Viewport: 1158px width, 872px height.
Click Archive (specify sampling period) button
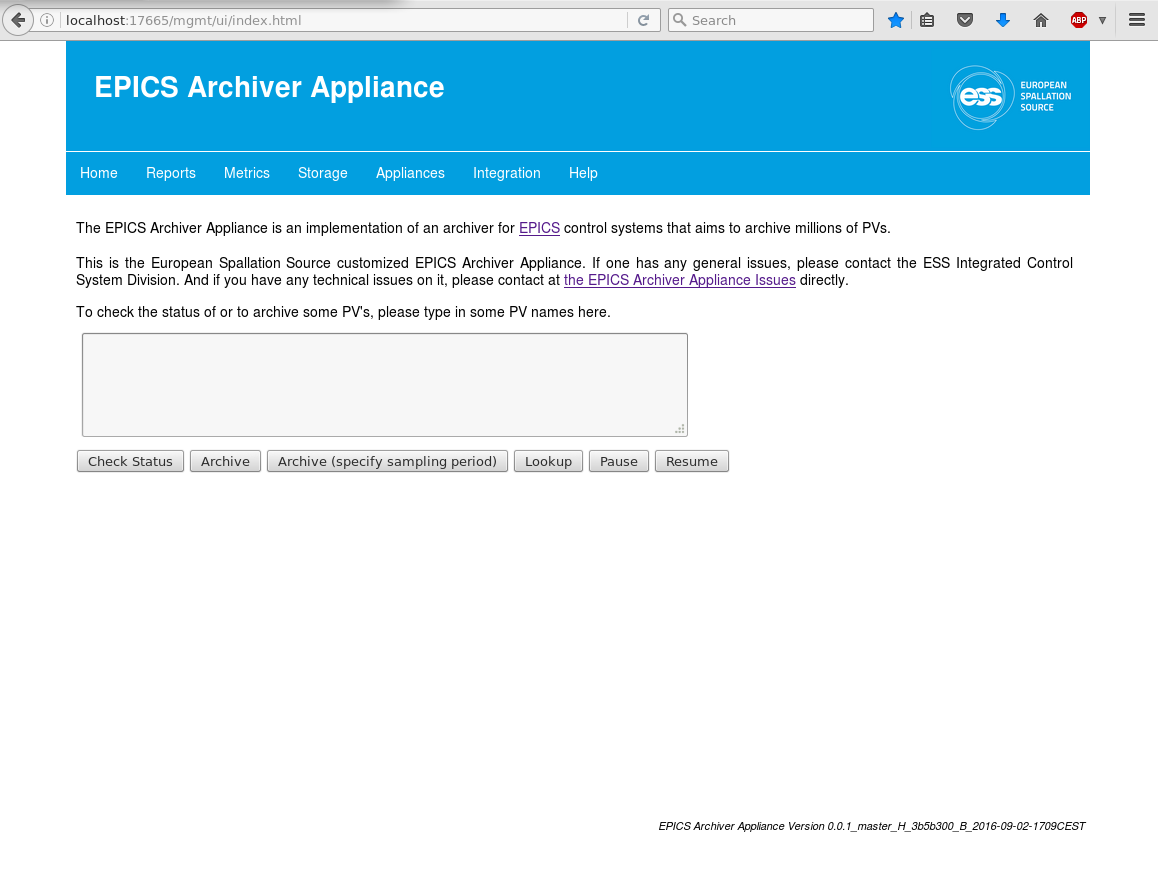click(387, 461)
